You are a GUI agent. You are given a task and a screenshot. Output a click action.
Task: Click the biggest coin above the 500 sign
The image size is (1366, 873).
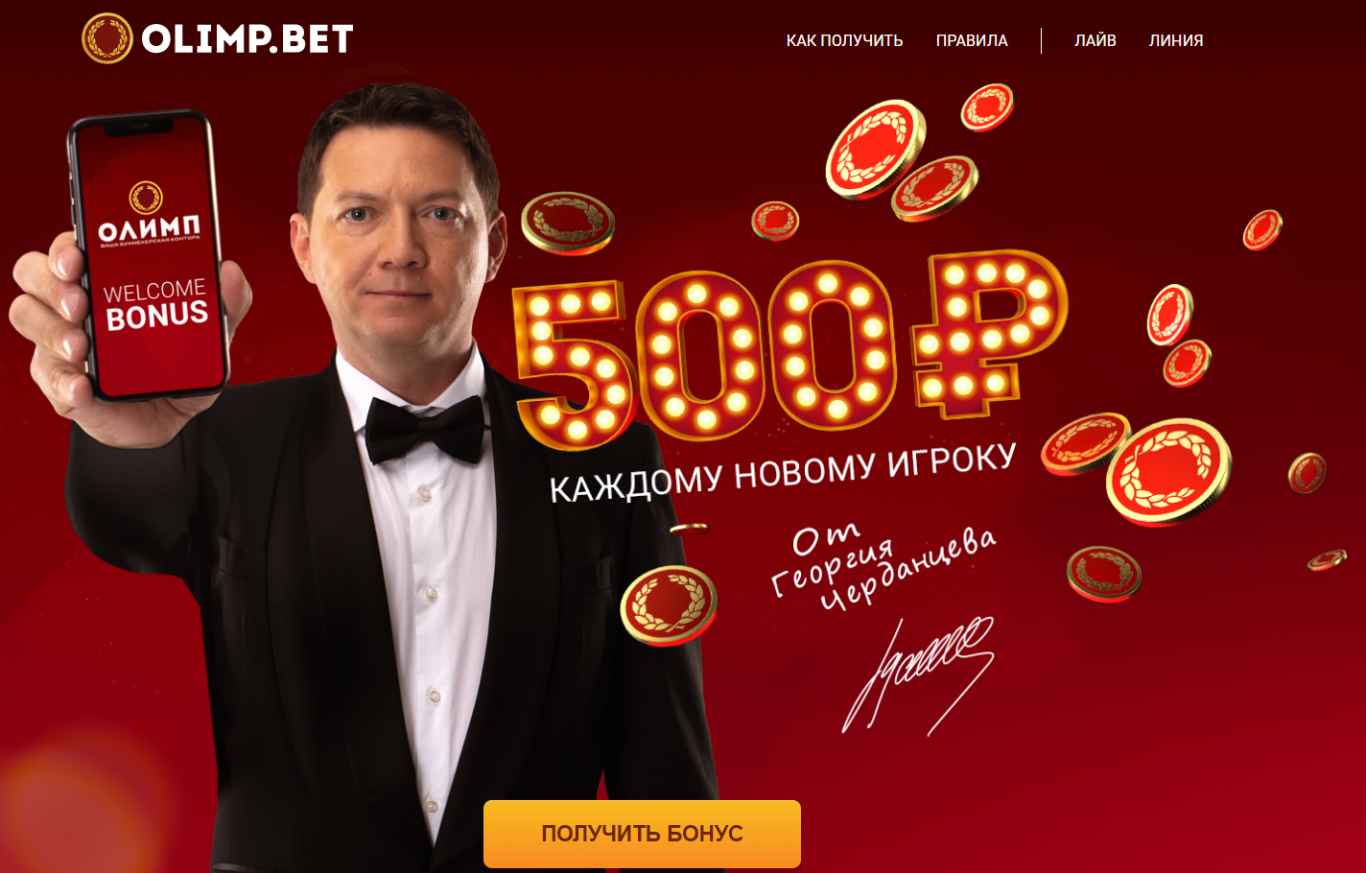[875, 149]
